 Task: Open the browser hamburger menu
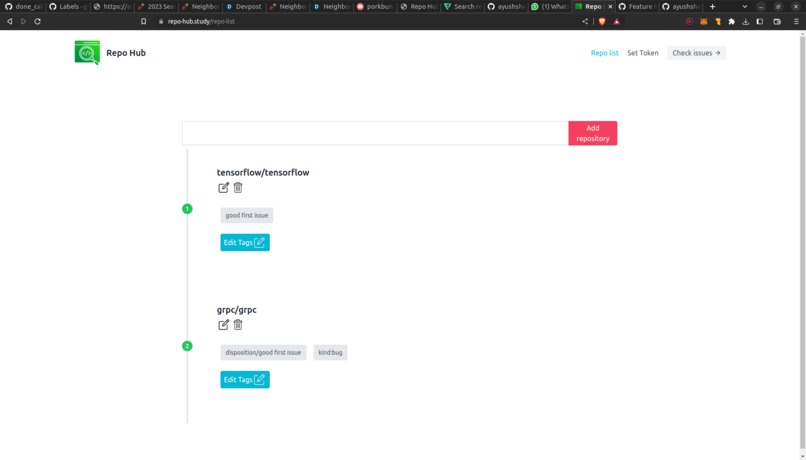[x=796, y=22]
